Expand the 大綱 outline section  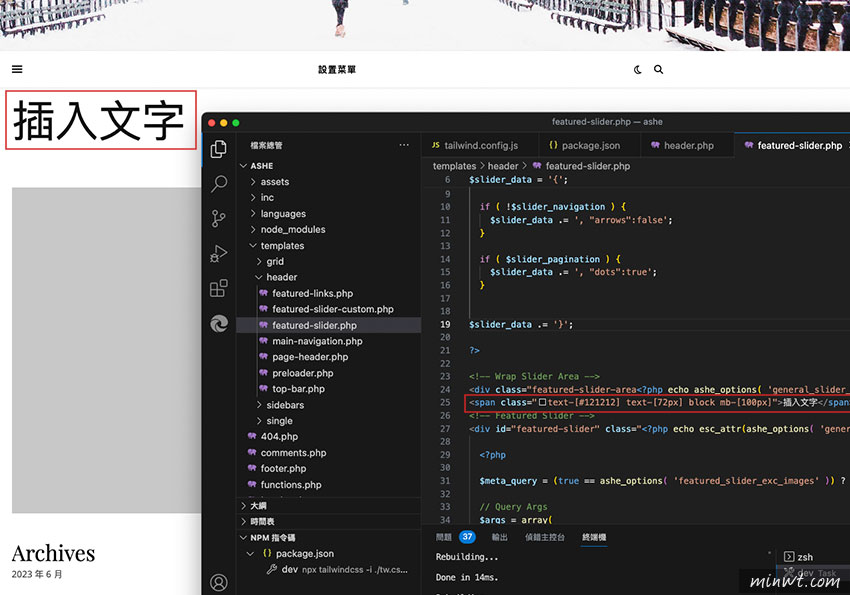329,506
